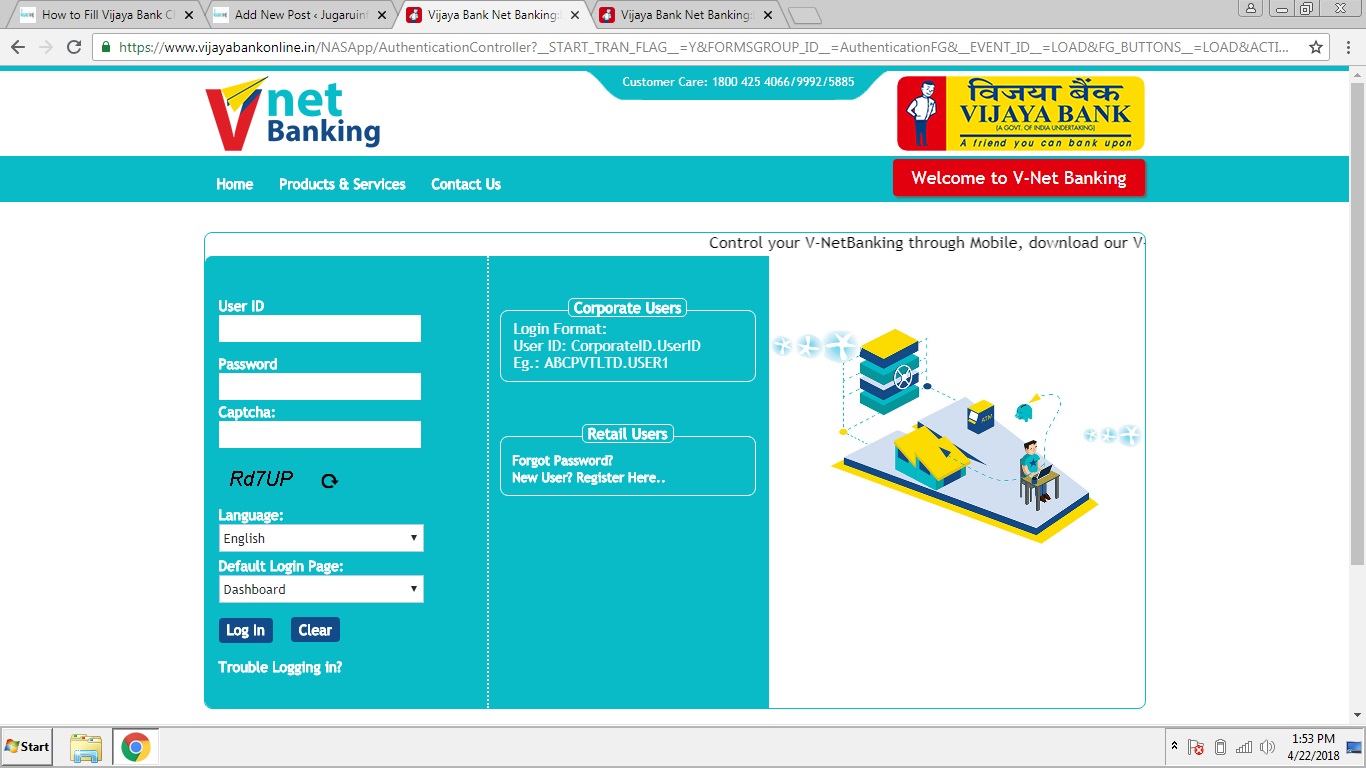Open the volume control in tray
This screenshot has width=1366, height=768.
pos(1268,747)
